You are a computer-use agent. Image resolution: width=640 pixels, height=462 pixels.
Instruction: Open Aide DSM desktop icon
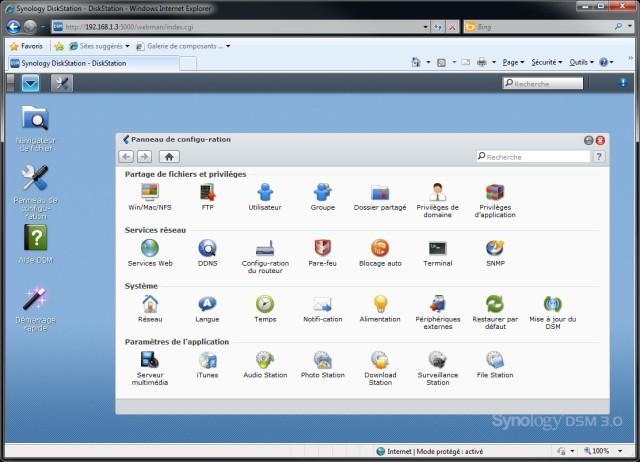(x=36, y=244)
